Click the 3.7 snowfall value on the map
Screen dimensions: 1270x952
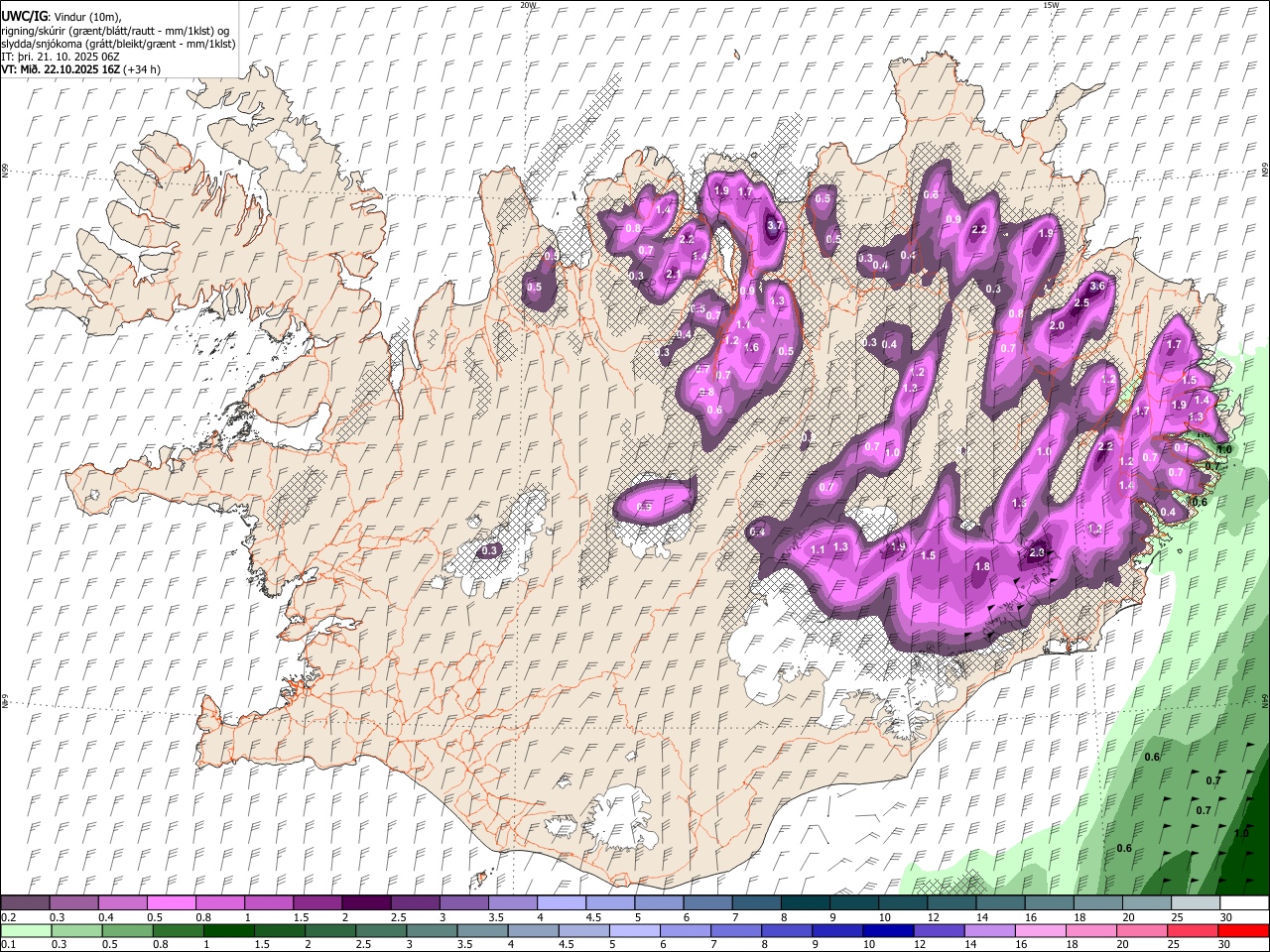[776, 226]
